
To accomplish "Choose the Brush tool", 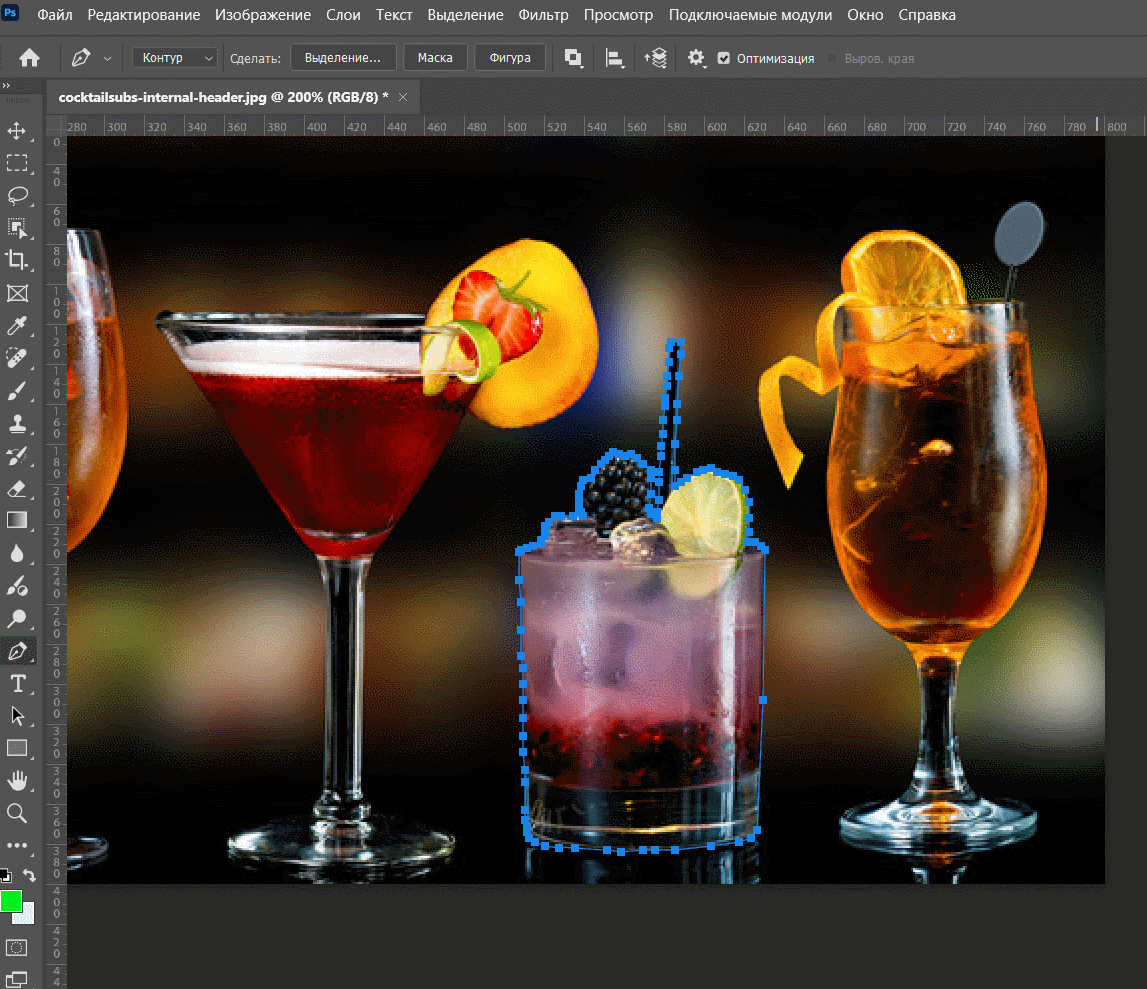I will tap(17, 391).
